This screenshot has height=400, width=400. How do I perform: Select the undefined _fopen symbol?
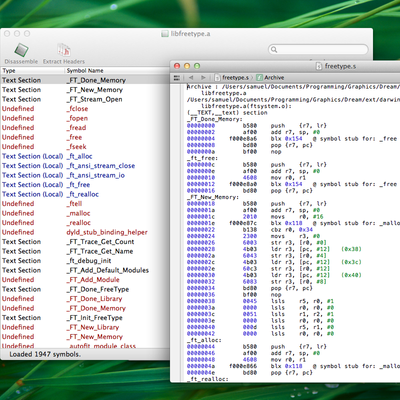click(x=85, y=118)
